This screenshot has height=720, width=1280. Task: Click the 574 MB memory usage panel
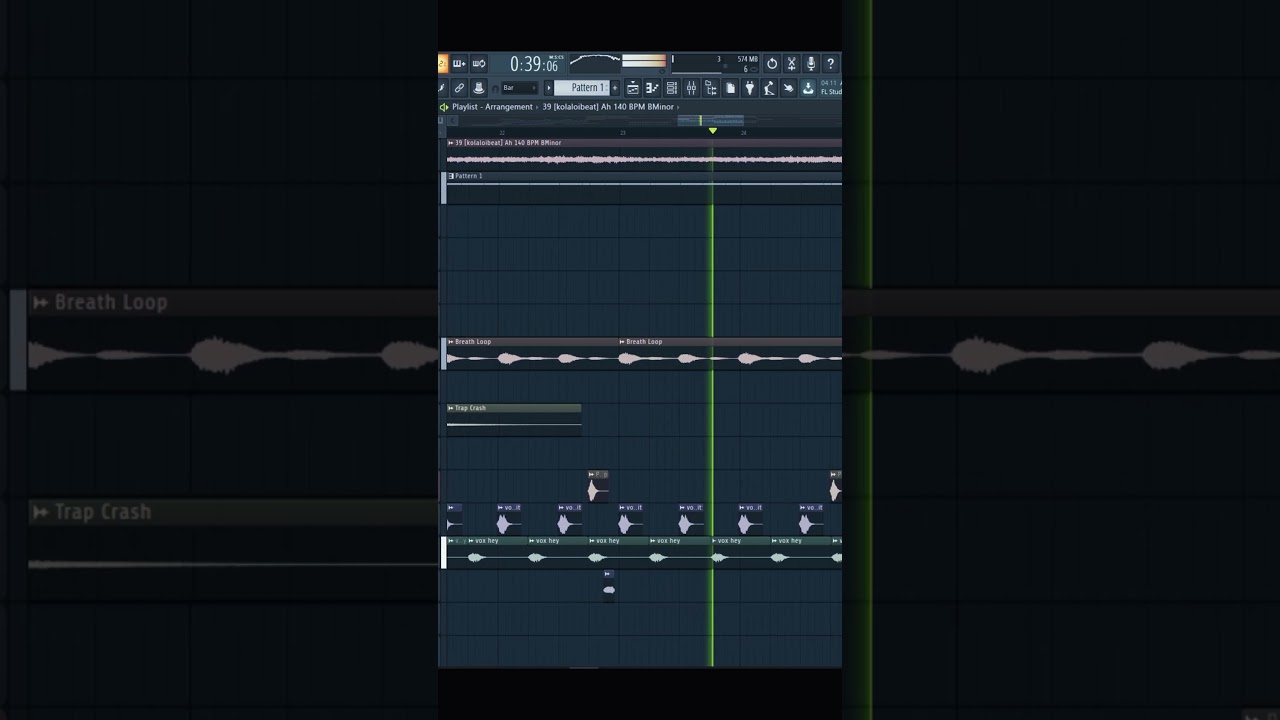(715, 64)
